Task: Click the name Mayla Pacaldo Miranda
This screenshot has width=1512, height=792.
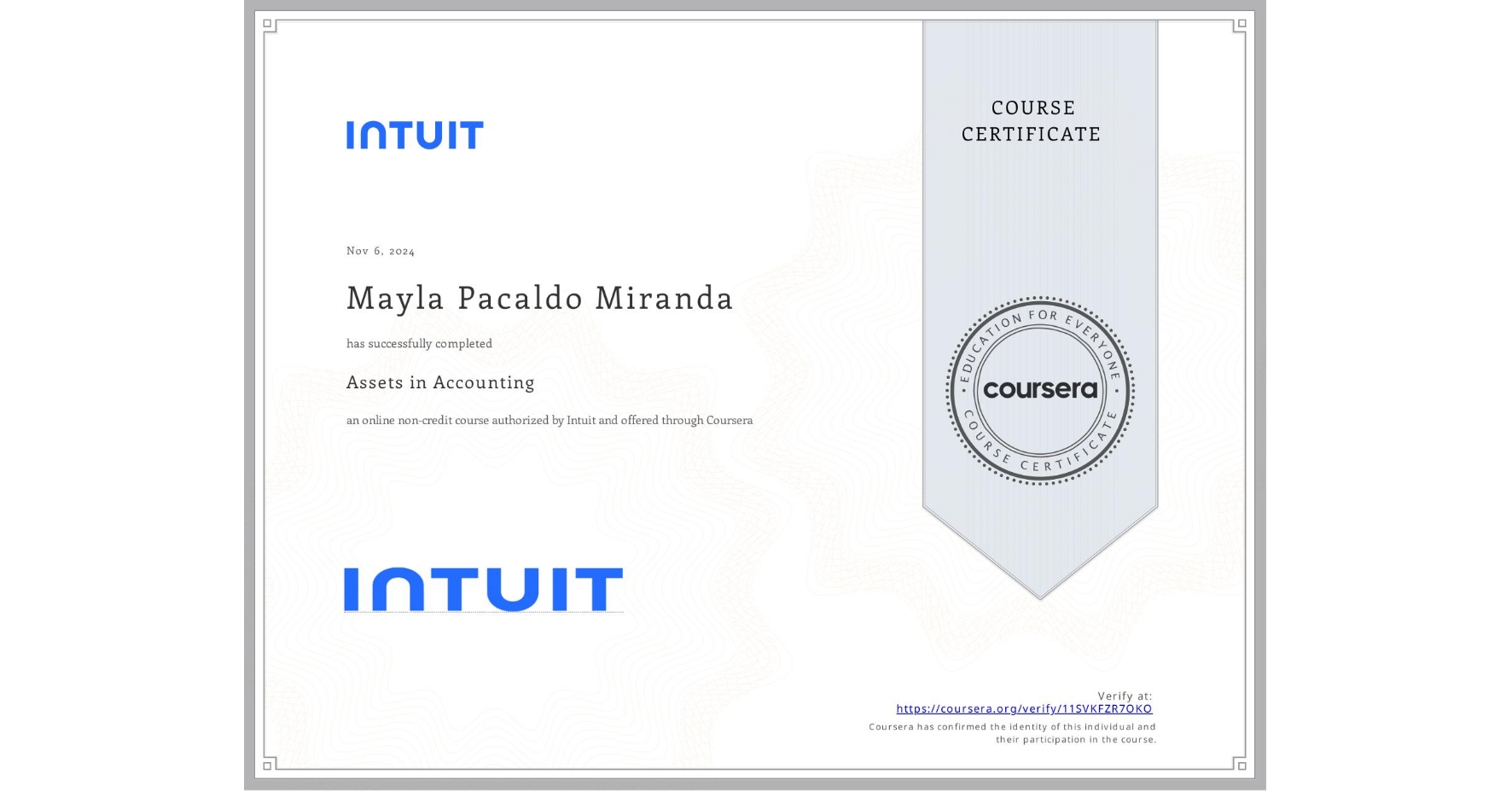Action: click(x=539, y=299)
